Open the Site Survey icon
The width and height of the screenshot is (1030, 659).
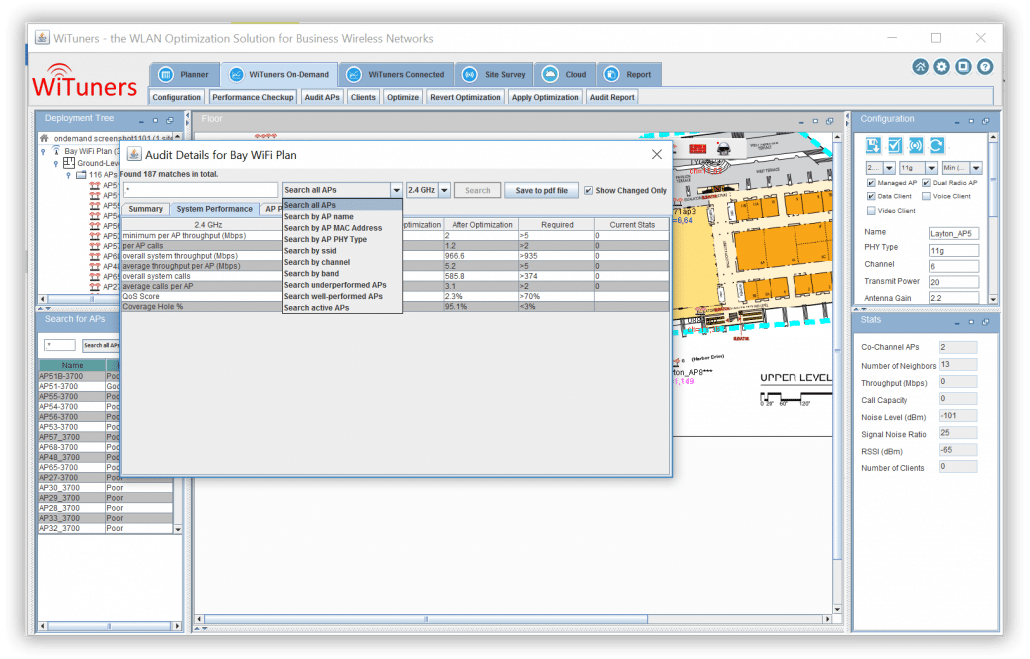point(470,74)
